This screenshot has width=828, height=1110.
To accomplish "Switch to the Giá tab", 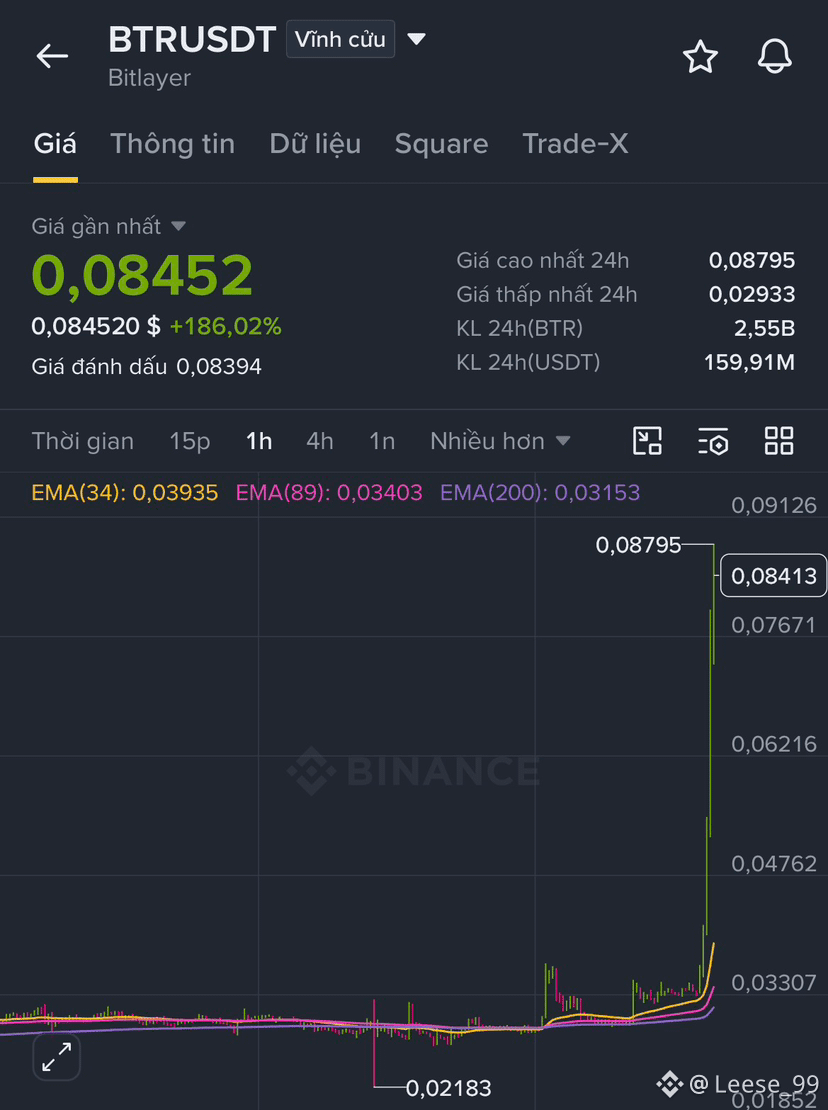I will [55, 144].
